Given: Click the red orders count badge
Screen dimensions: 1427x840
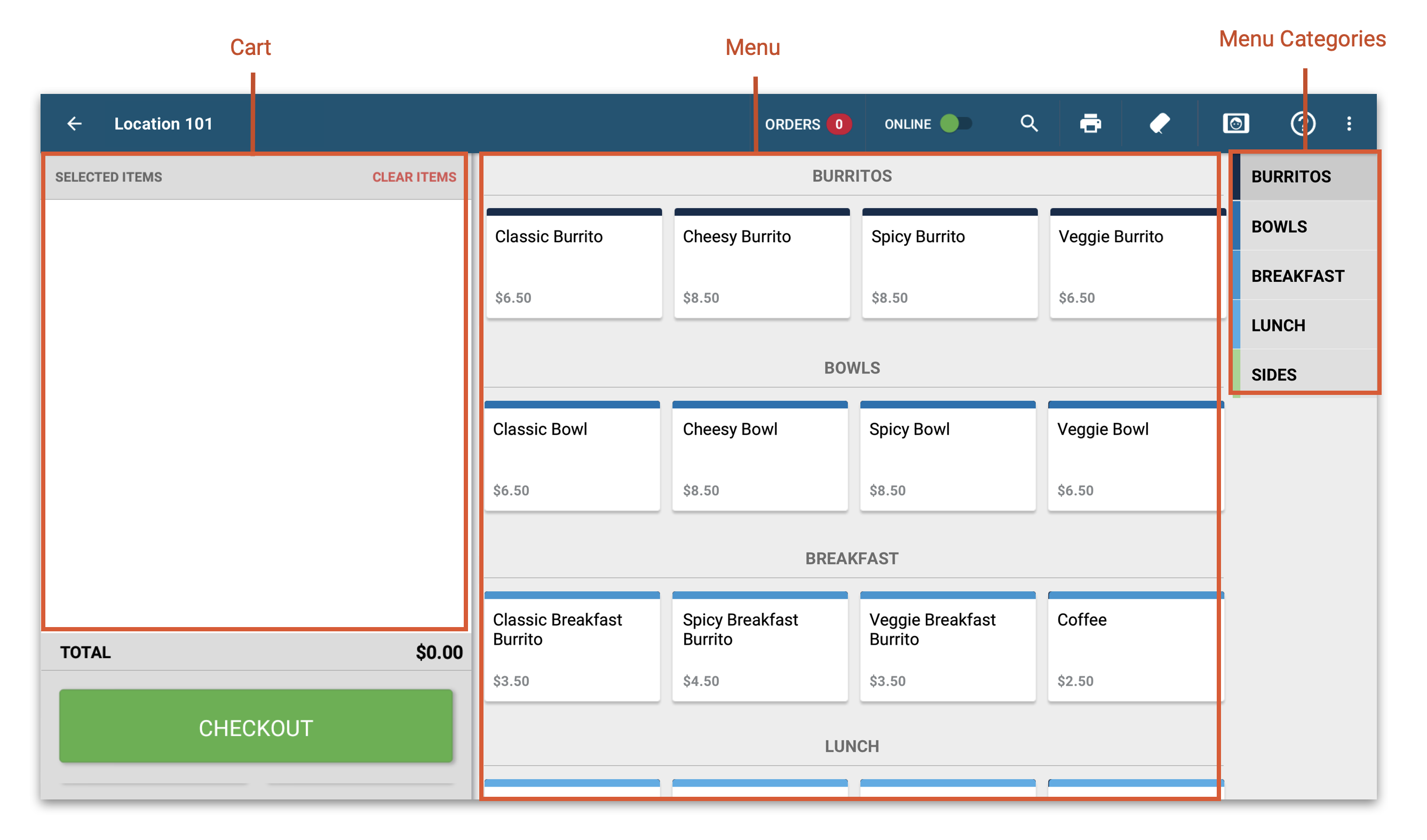Looking at the screenshot, I should [x=839, y=124].
